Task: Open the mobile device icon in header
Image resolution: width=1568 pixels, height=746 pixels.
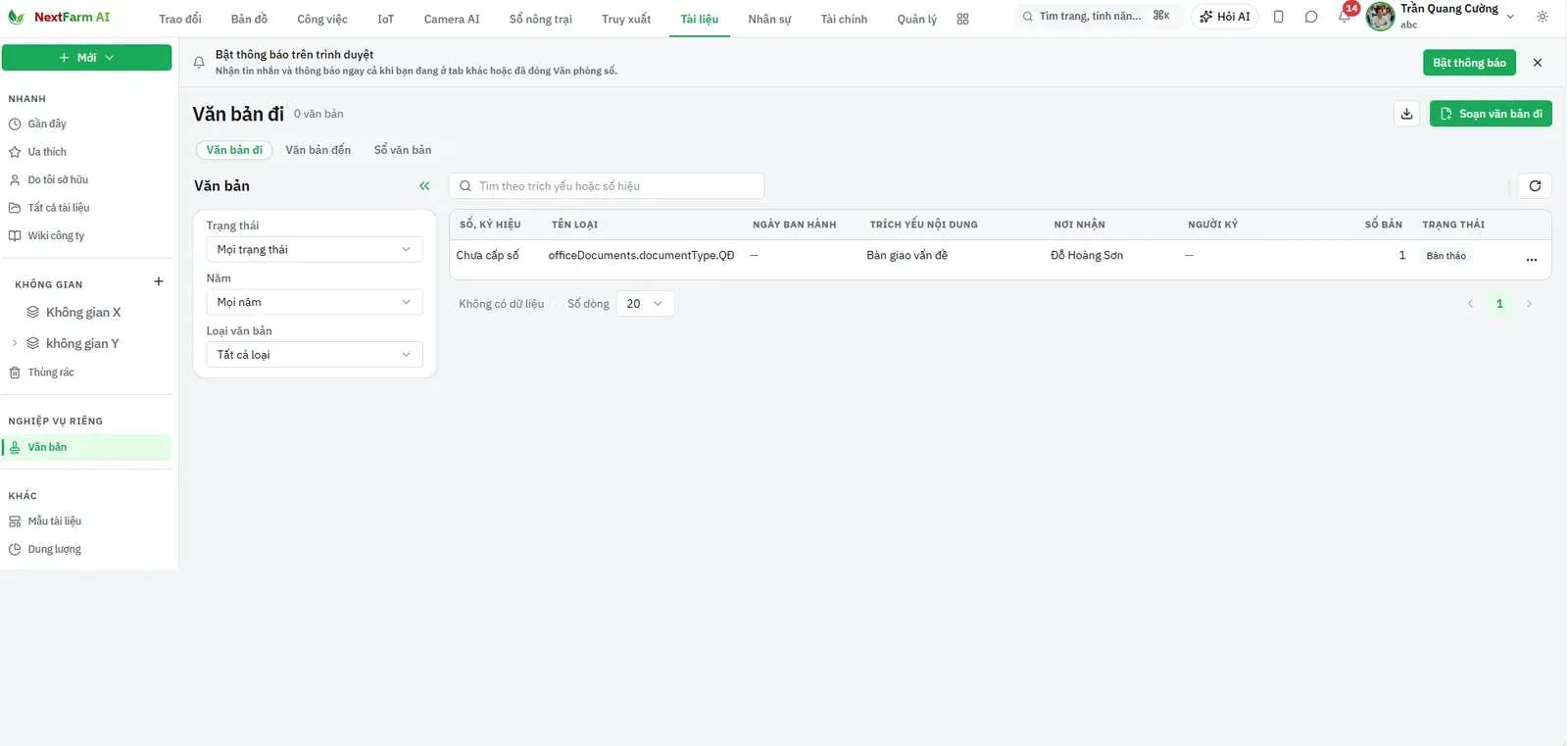Action: point(1278,17)
